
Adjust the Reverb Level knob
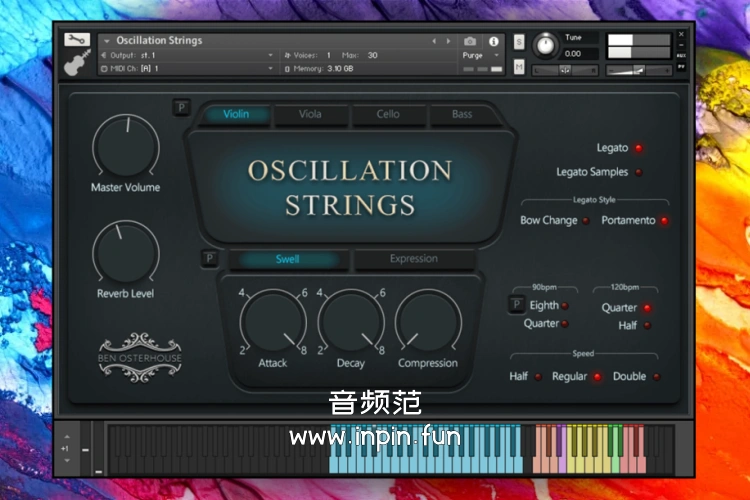coord(126,252)
